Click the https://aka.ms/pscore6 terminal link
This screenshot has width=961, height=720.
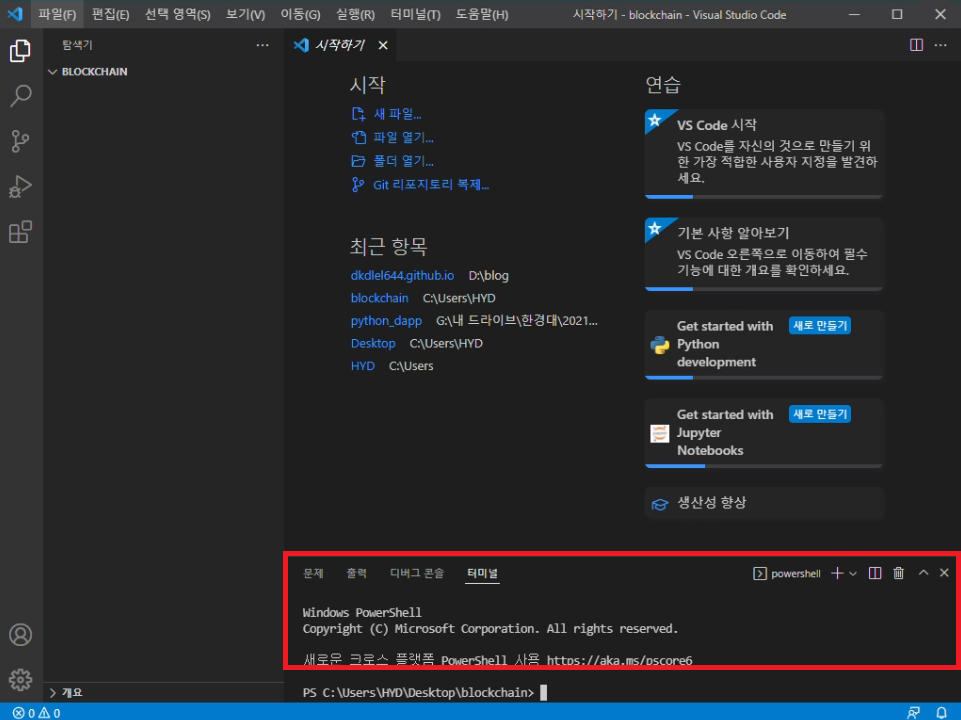pos(620,661)
